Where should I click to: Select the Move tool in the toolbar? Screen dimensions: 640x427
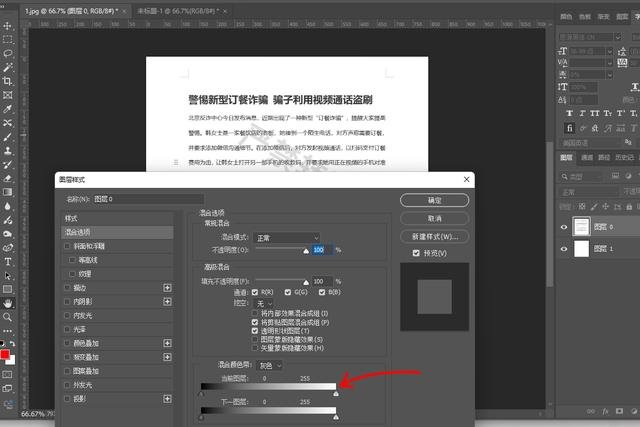point(8,25)
